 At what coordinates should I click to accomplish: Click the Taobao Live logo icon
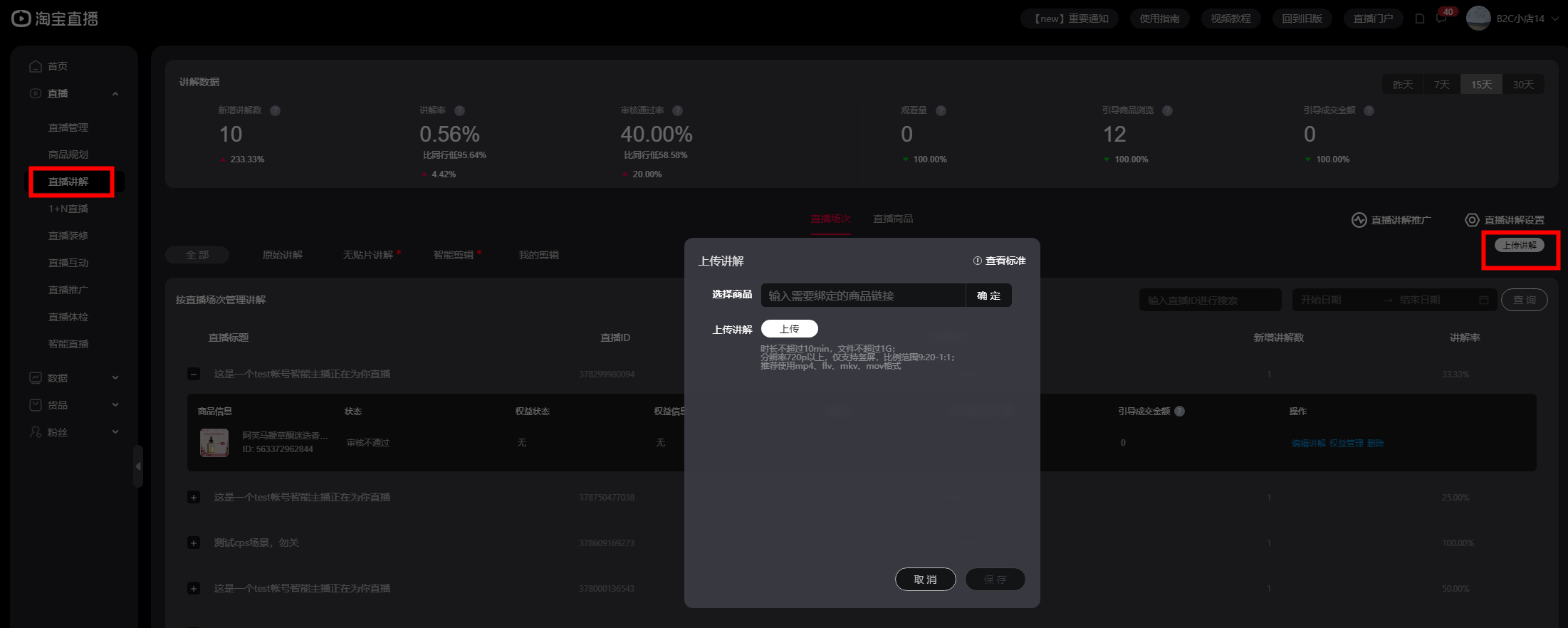point(21,19)
